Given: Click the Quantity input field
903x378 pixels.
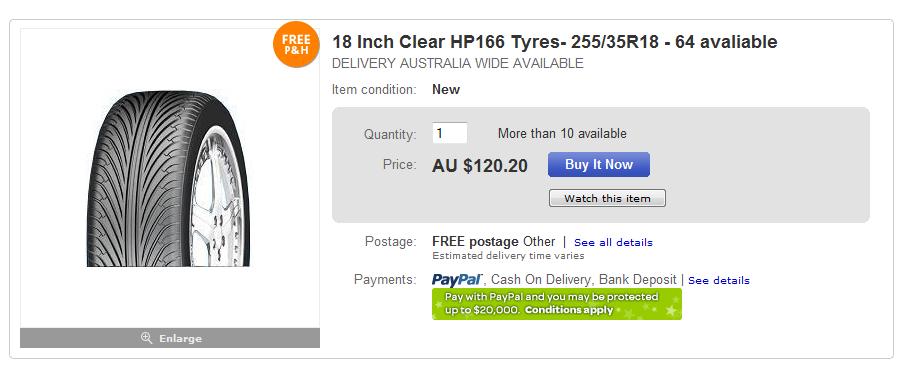Looking at the screenshot, I should click(x=449, y=133).
